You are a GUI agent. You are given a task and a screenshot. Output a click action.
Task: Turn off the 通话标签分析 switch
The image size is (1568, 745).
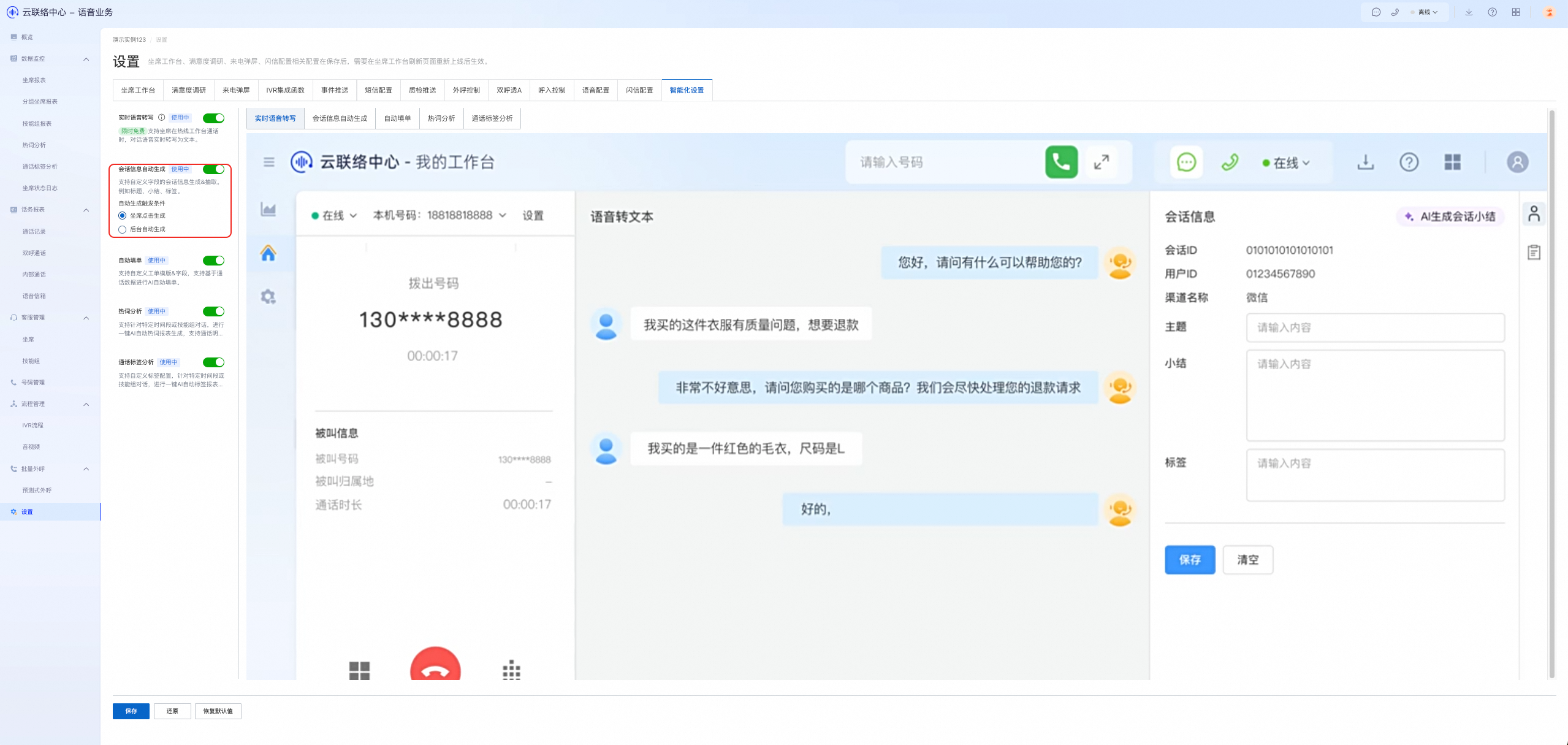(x=214, y=362)
